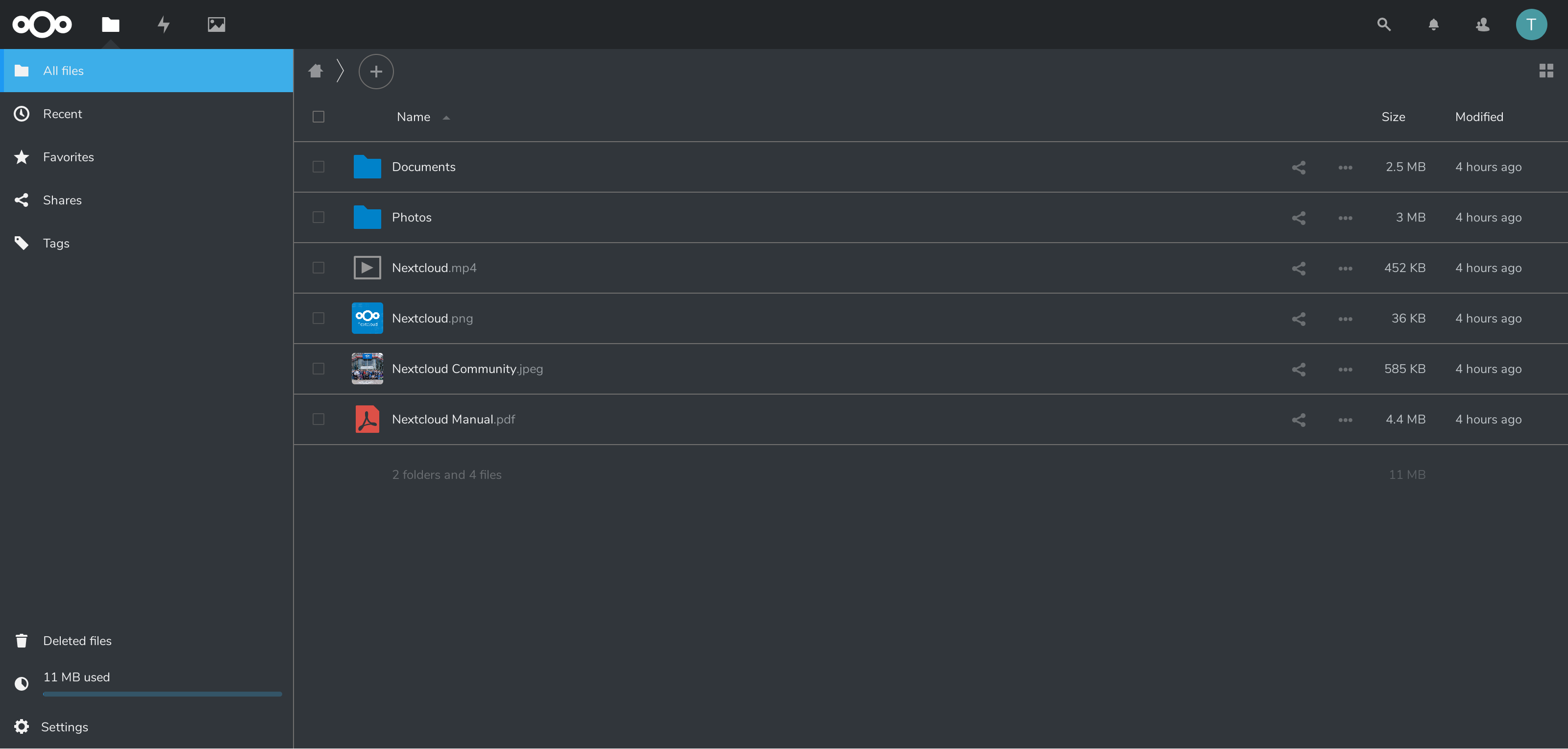
Task: Open the new file plus menu
Action: 375,71
